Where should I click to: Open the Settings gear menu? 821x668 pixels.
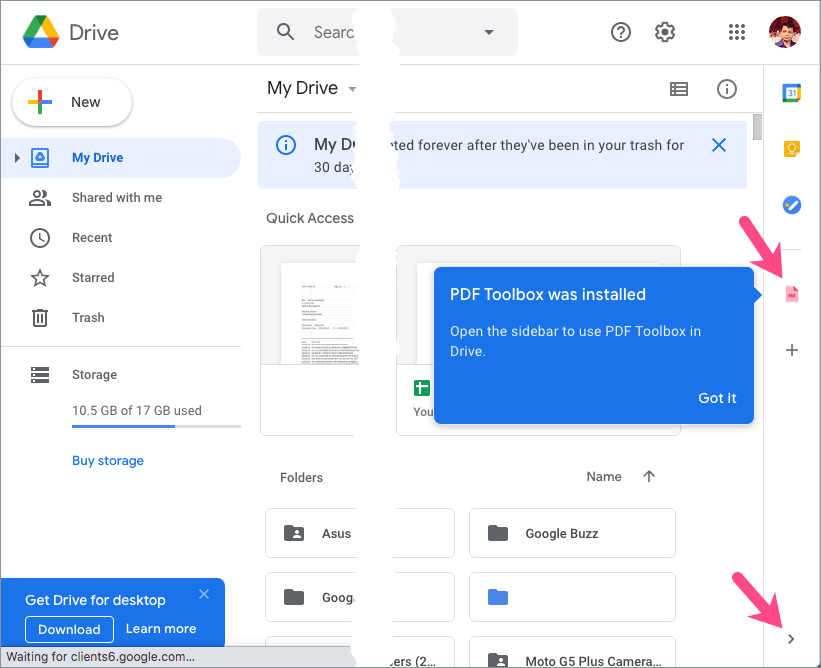pos(664,32)
